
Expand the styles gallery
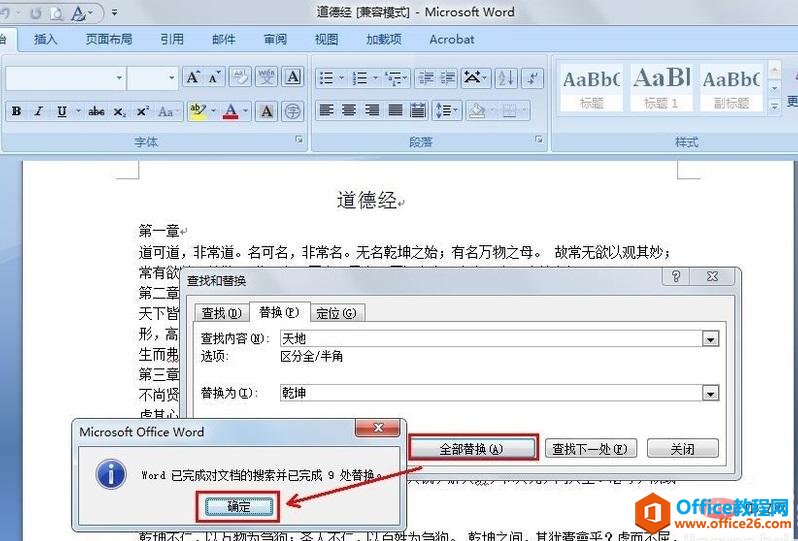point(774,107)
